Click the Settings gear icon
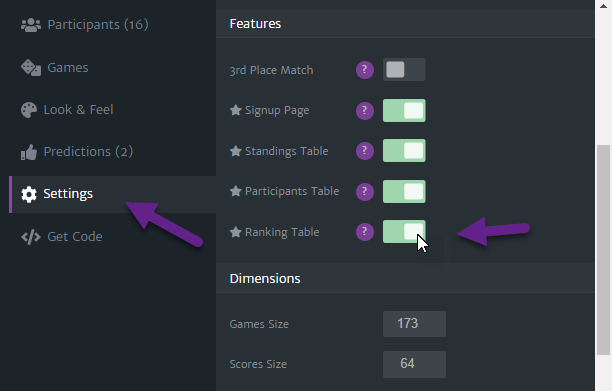612x391 pixels. [28, 194]
